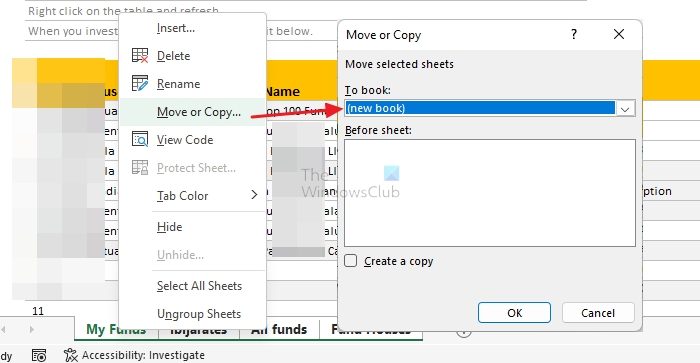Switch to the All funds sheet tab
Image resolution: width=700 pixels, height=363 pixels.
pos(279,330)
